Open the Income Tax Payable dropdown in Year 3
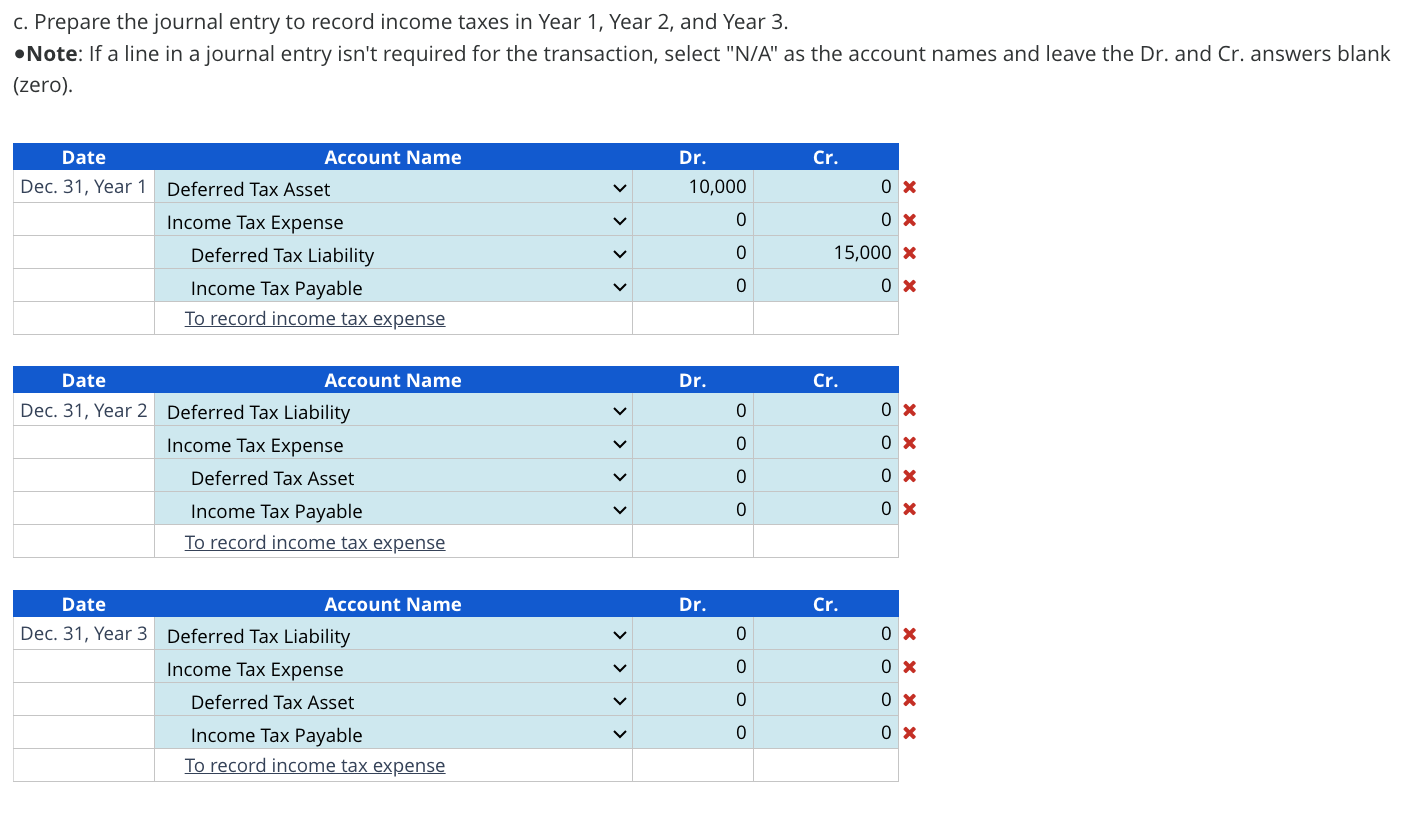This screenshot has width=1409, height=815. (x=619, y=733)
